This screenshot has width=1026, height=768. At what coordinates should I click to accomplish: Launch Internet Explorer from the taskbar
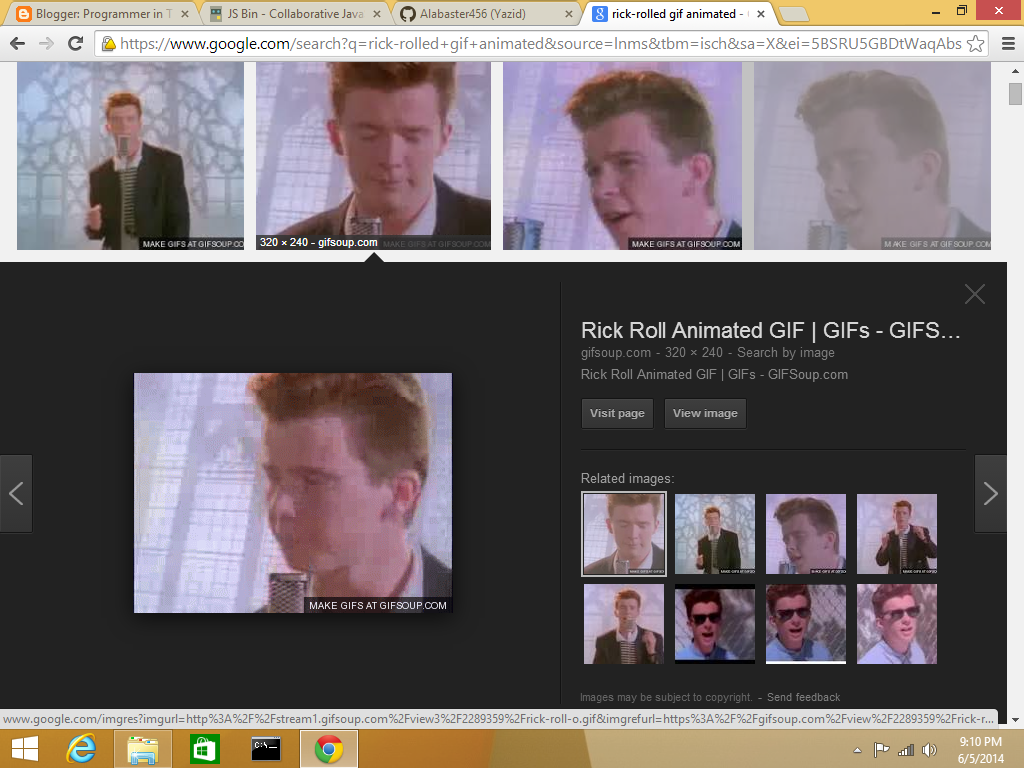[x=81, y=747]
